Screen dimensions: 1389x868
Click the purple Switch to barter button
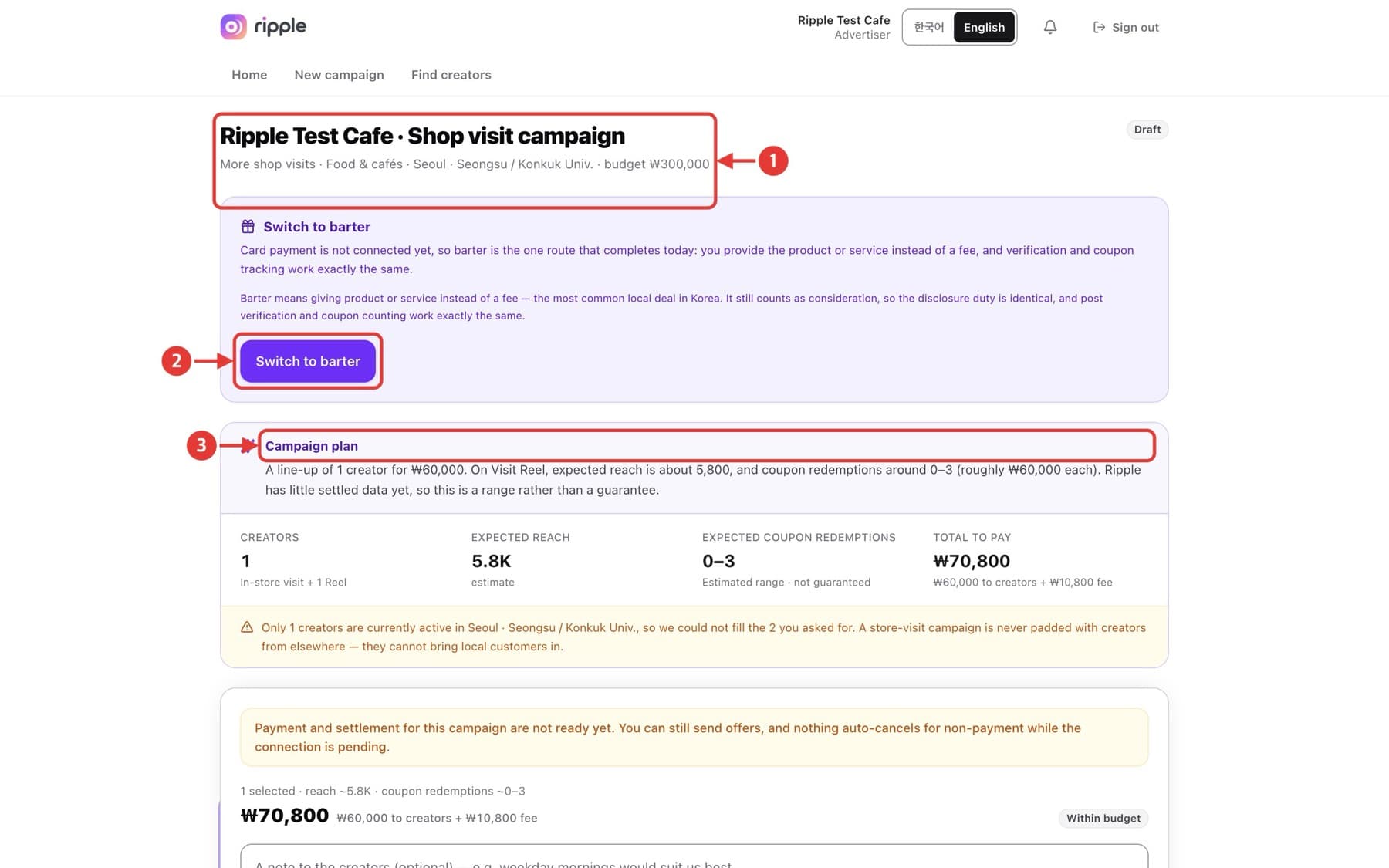click(x=308, y=361)
